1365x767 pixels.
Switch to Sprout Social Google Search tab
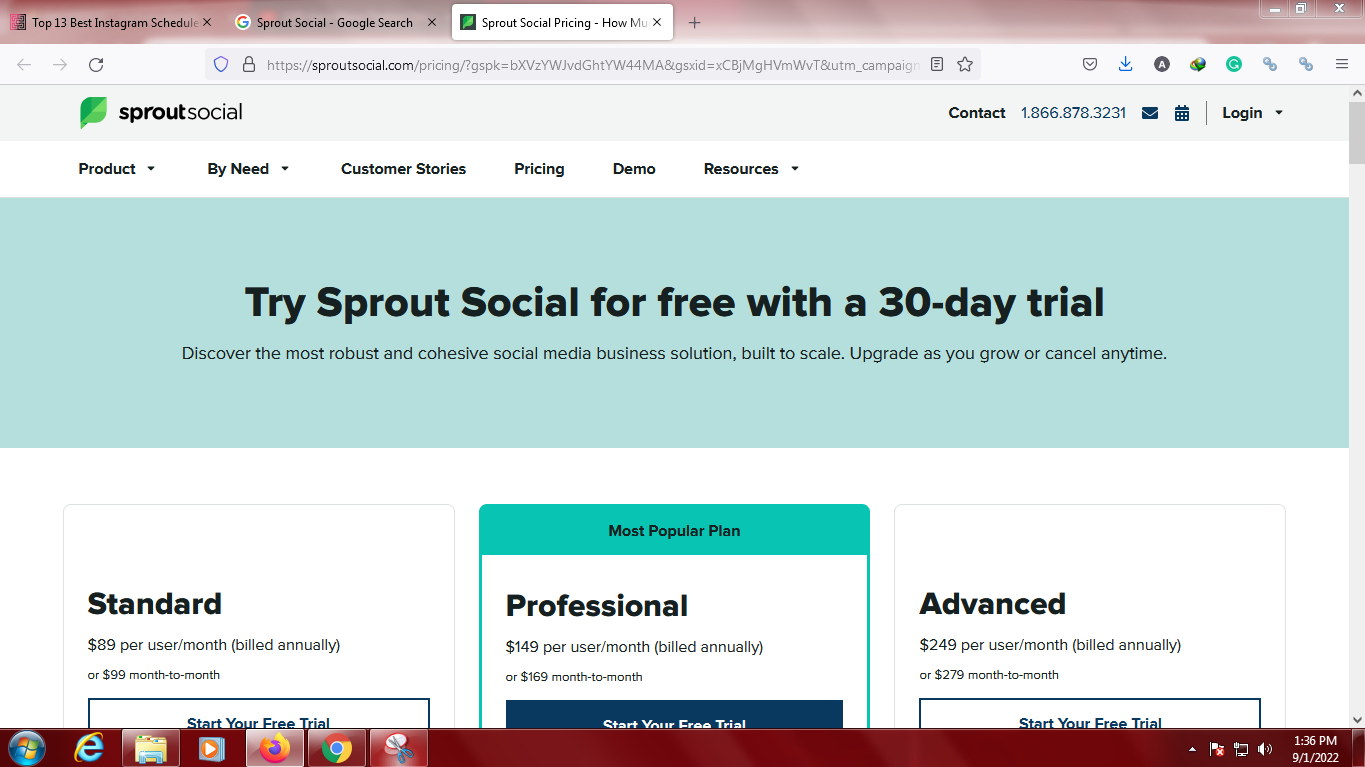click(x=337, y=22)
